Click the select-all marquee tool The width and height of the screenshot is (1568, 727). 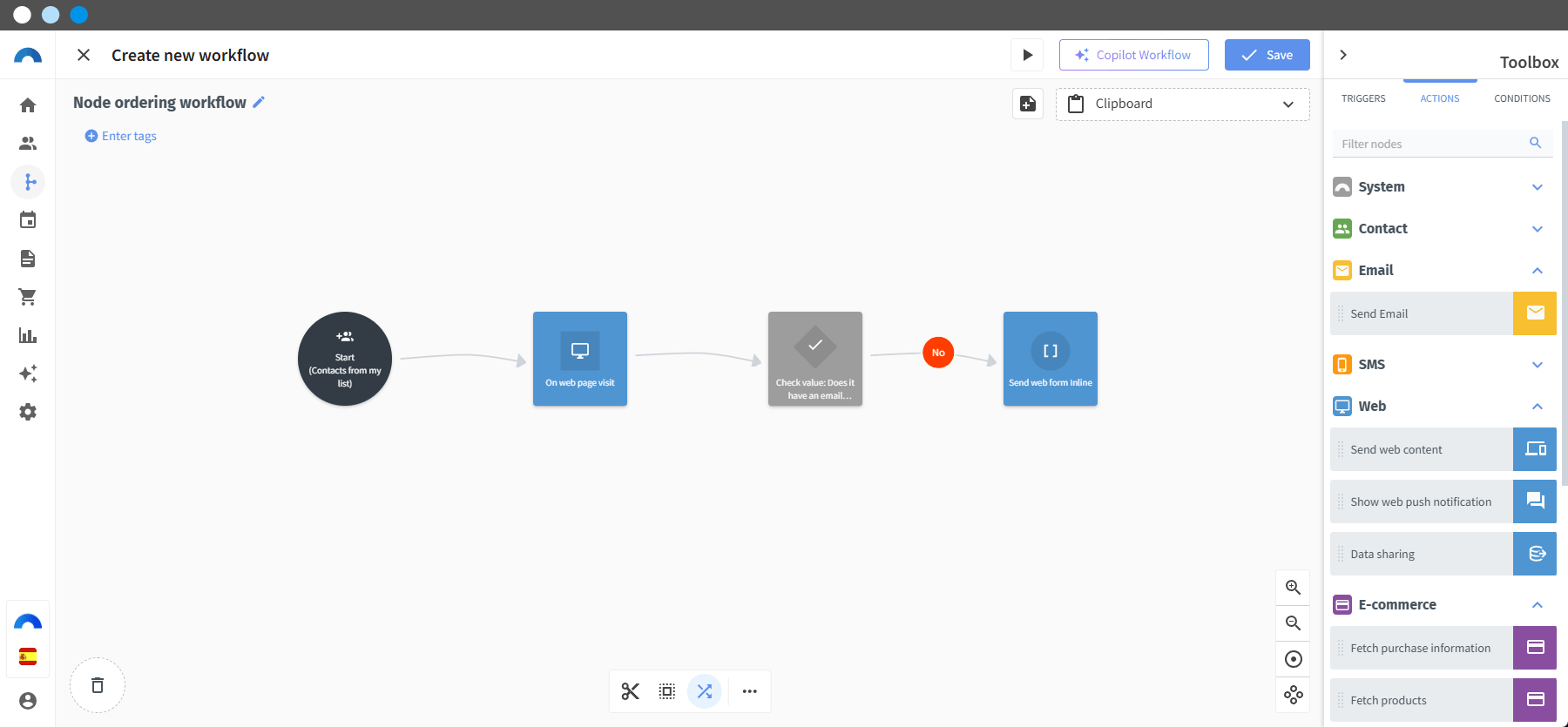click(667, 691)
